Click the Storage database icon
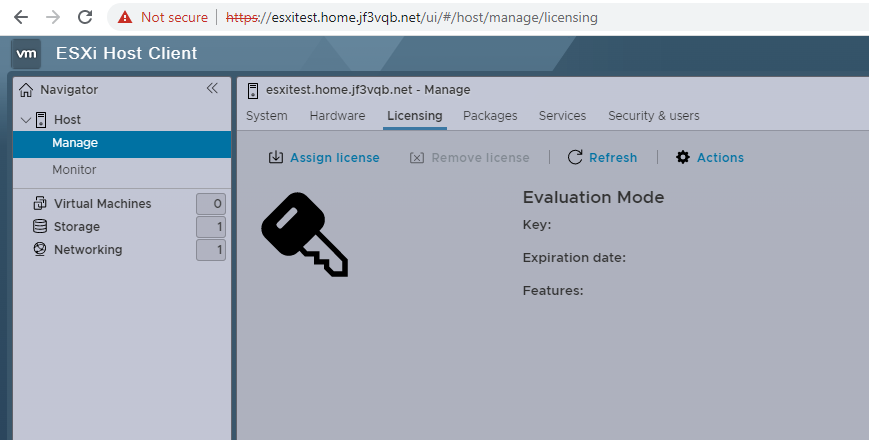 click(x=40, y=226)
